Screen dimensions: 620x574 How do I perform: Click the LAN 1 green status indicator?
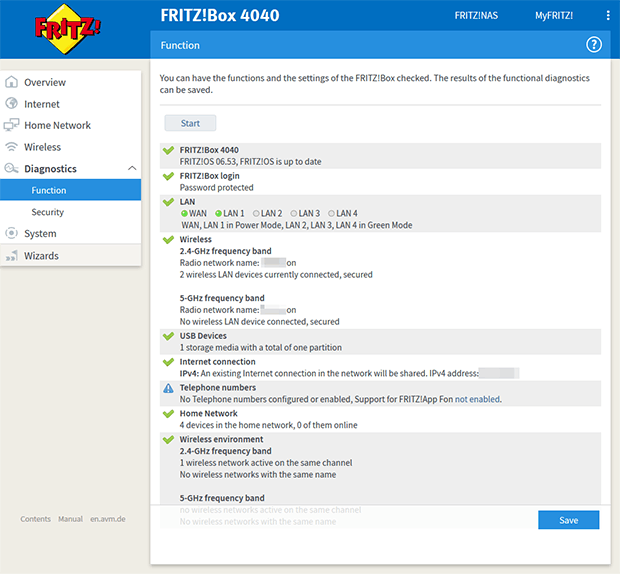[218, 213]
